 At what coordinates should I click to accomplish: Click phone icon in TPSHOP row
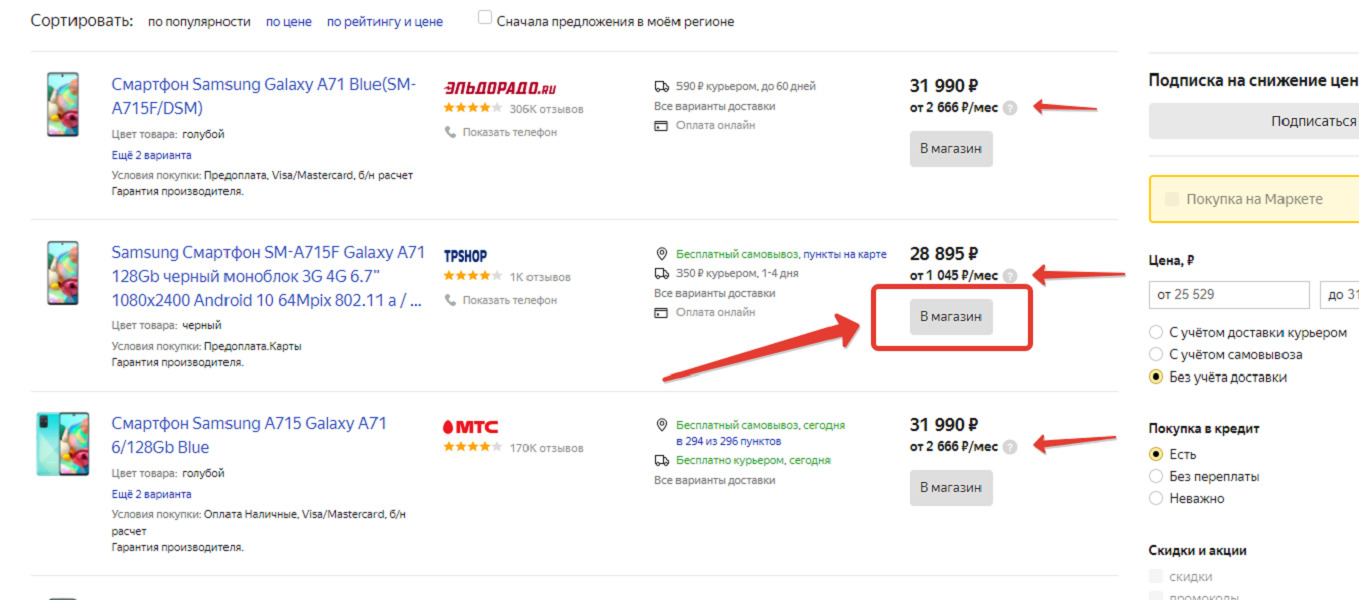point(450,300)
